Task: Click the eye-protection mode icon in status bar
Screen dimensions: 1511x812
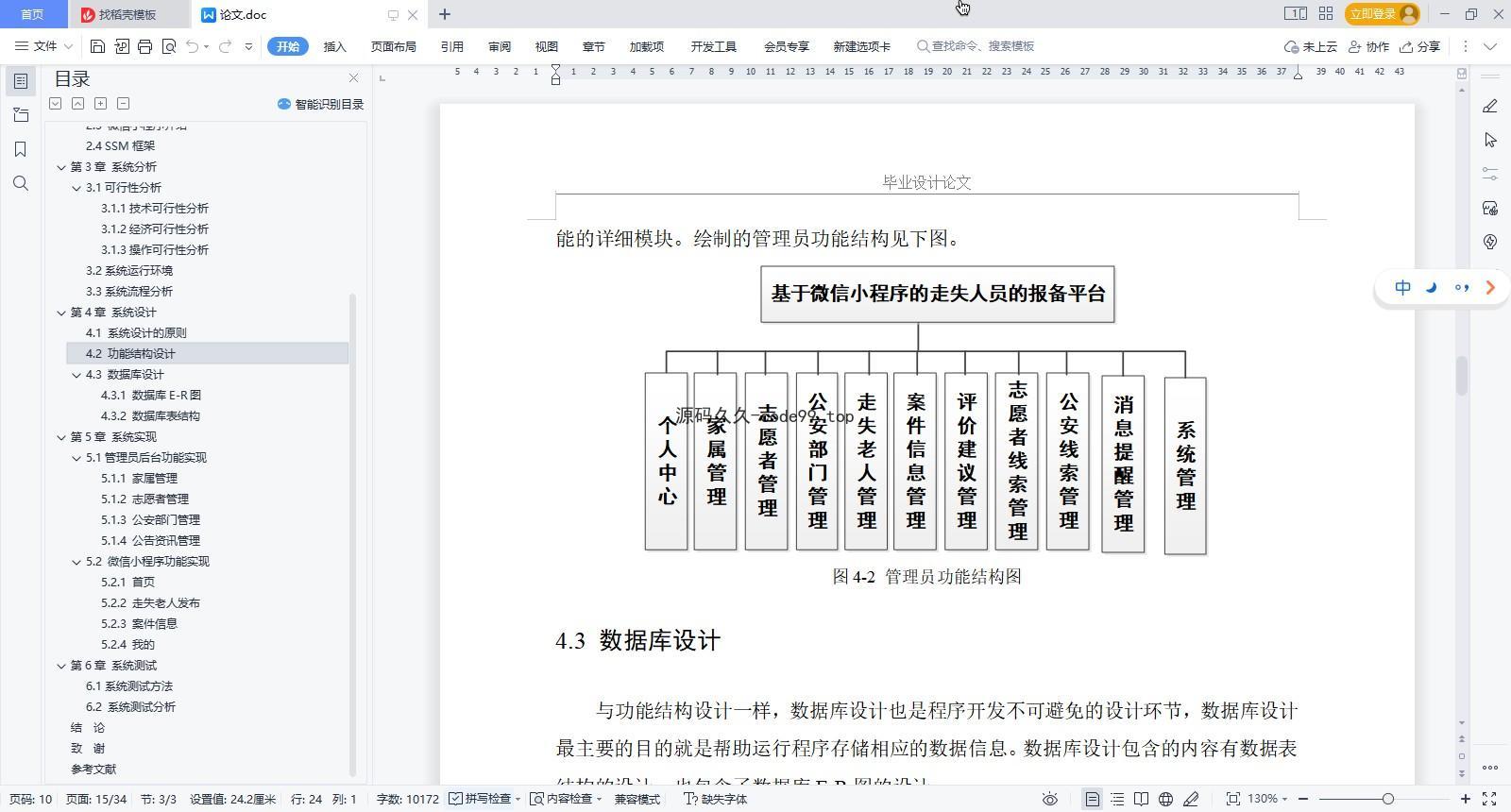Action: tap(1049, 799)
